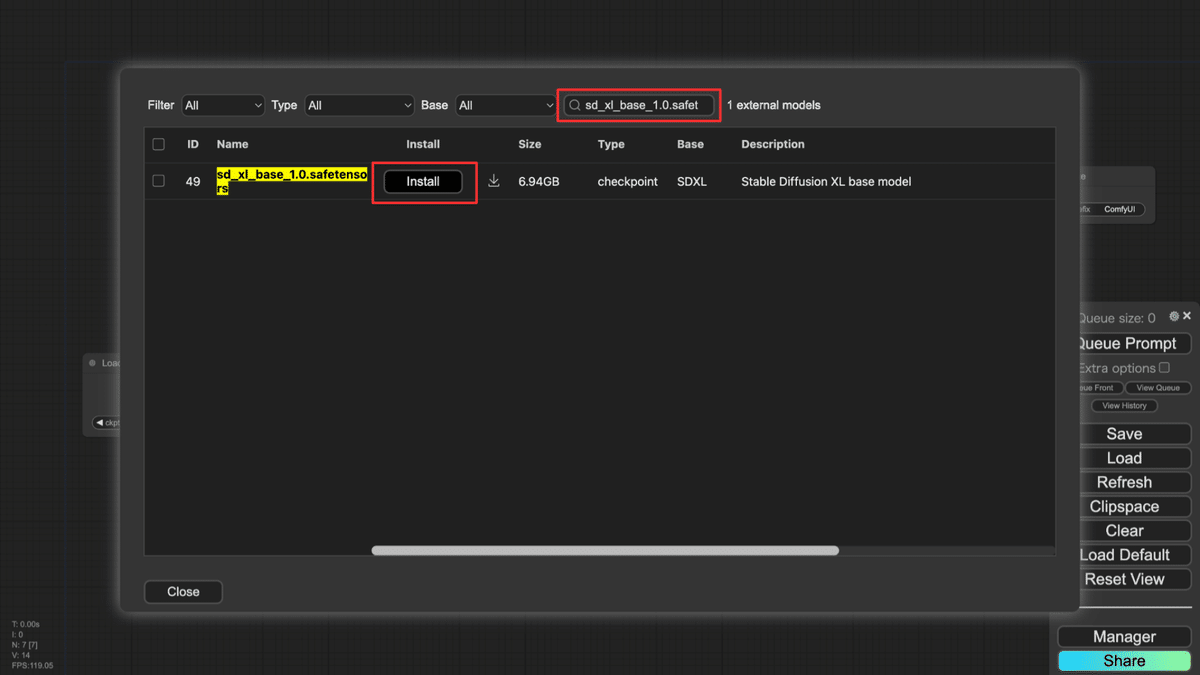1200x675 pixels.
Task: Open the ComfyUI Manager
Action: pos(1124,637)
